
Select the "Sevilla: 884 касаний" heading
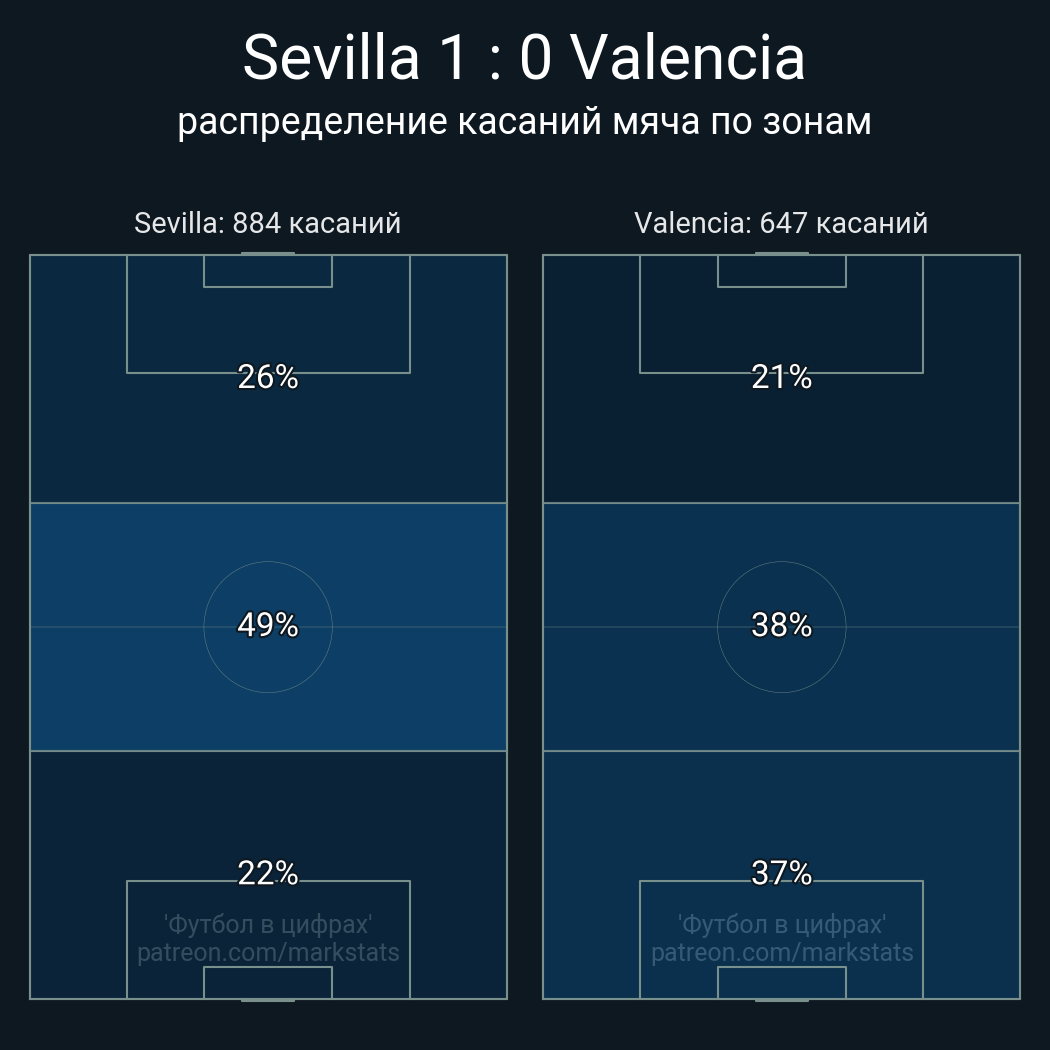click(x=267, y=223)
